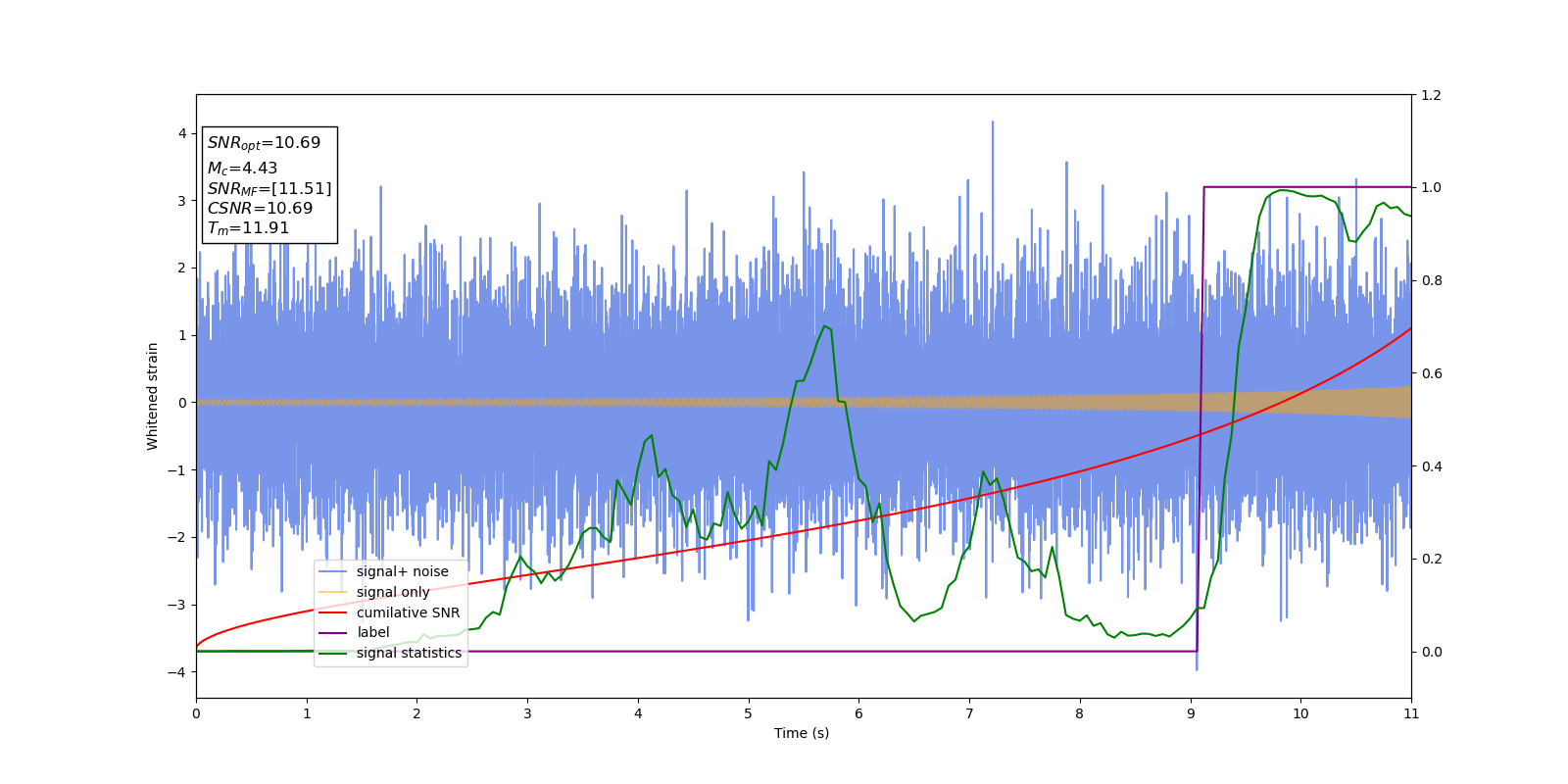
Task: Click the right axis tick label 0.0
Action: [1431, 652]
